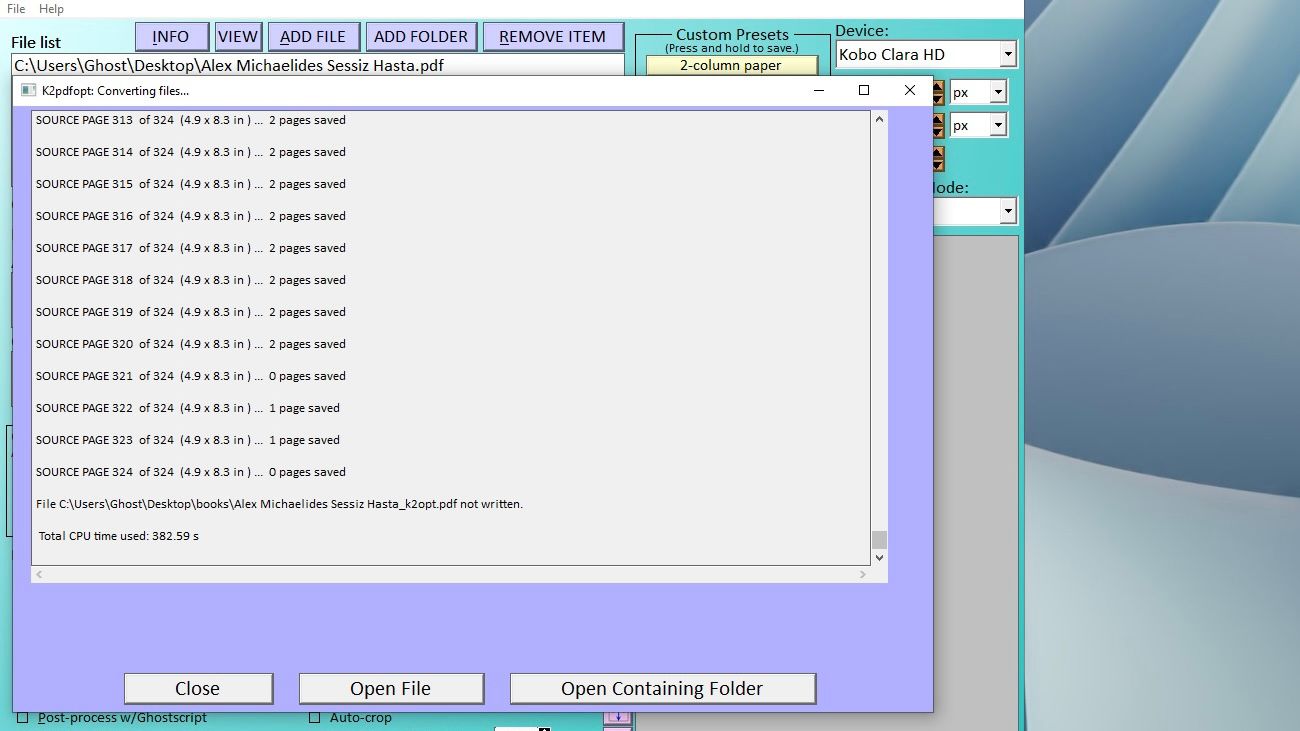
Task: Open the File menu
Action: pyautogui.click(x=16, y=9)
